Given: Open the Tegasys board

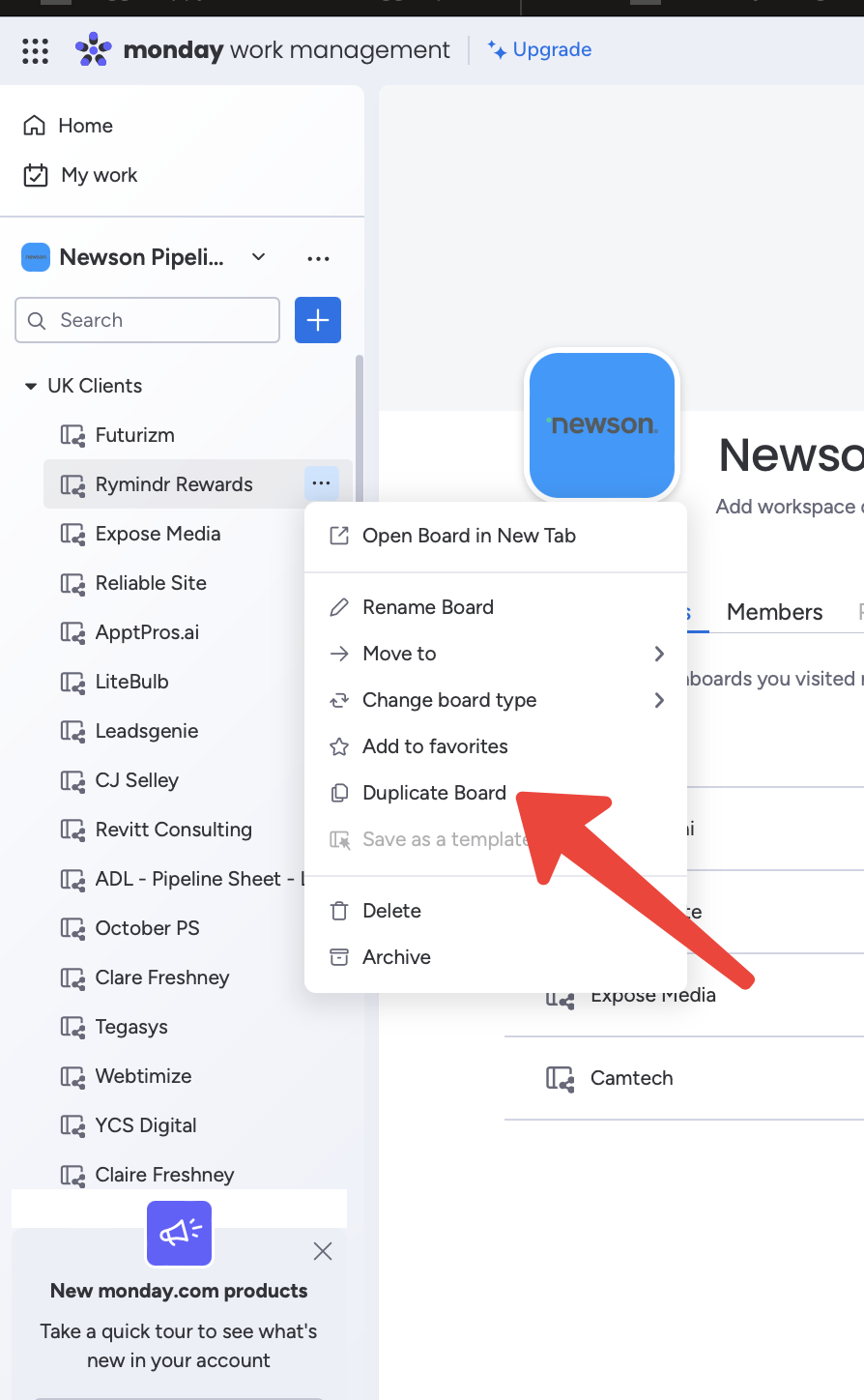Looking at the screenshot, I should (x=131, y=1027).
